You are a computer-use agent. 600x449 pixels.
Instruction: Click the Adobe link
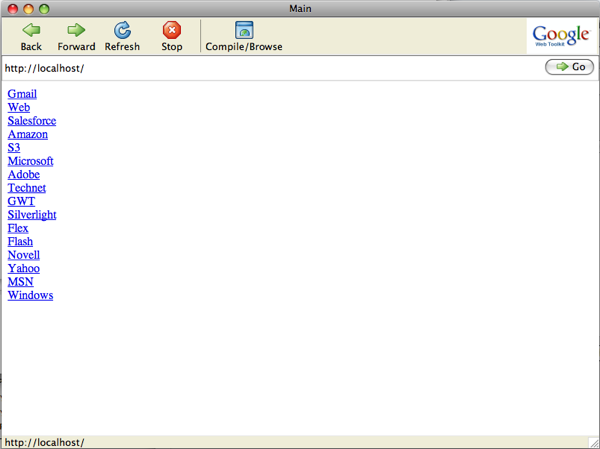(x=24, y=174)
